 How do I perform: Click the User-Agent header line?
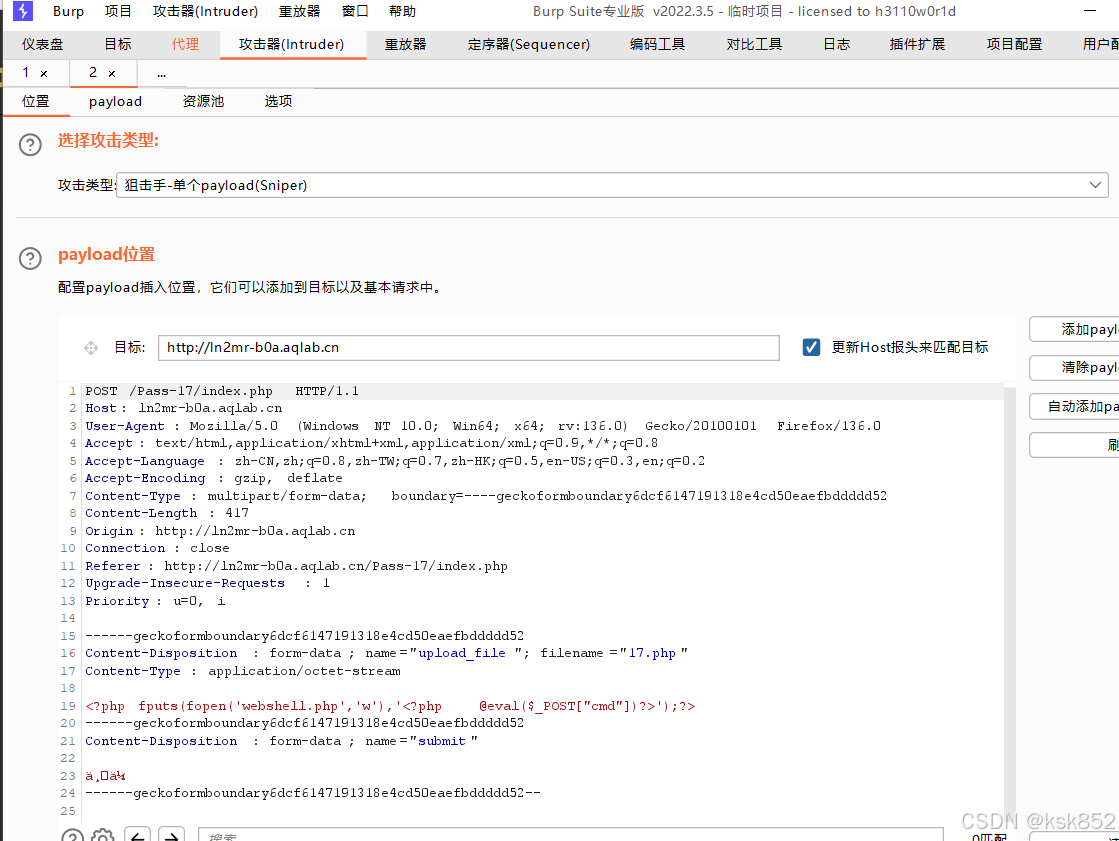click(482, 426)
